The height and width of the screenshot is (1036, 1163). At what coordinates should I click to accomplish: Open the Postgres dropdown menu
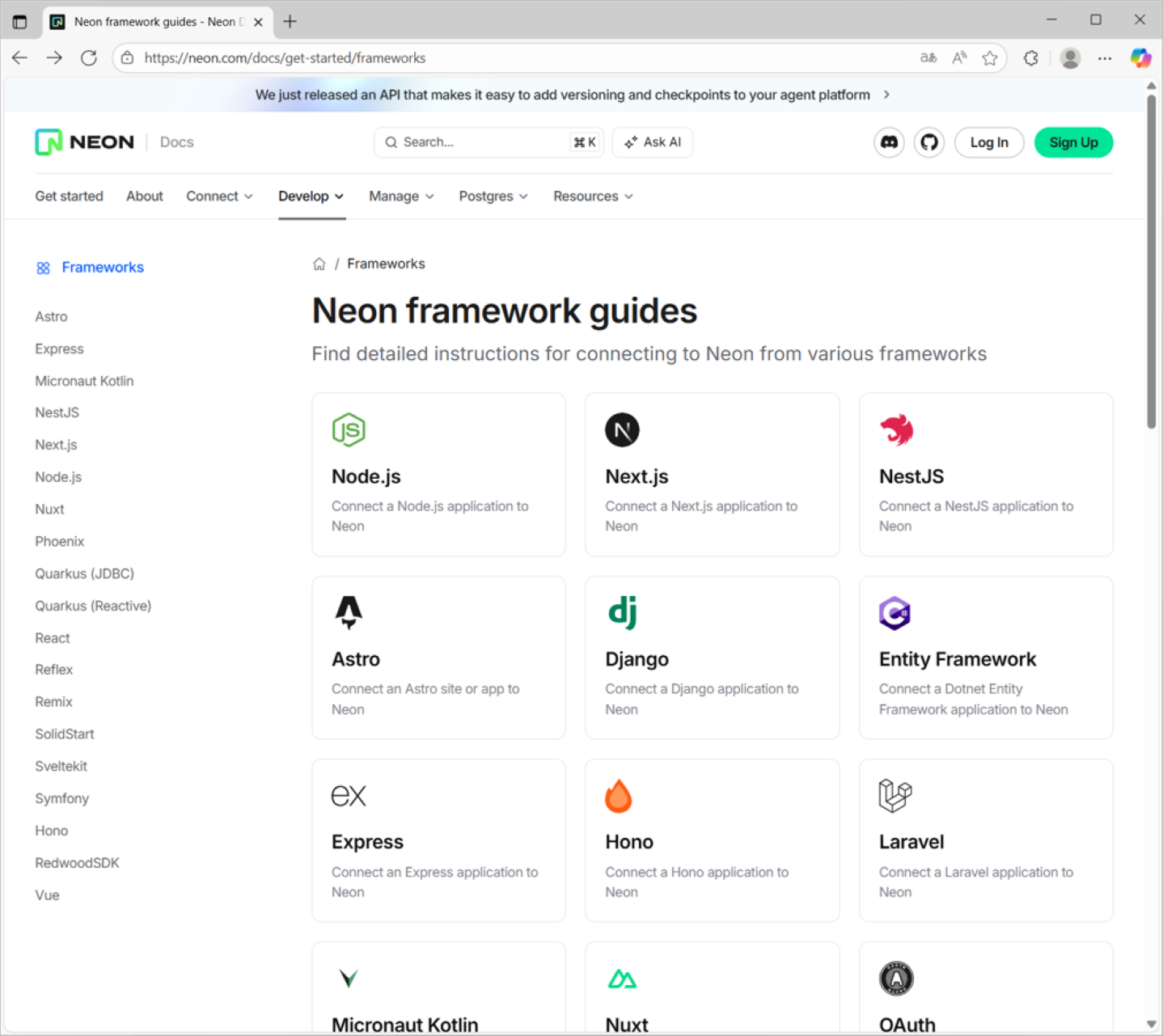pyautogui.click(x=493, y=197)
